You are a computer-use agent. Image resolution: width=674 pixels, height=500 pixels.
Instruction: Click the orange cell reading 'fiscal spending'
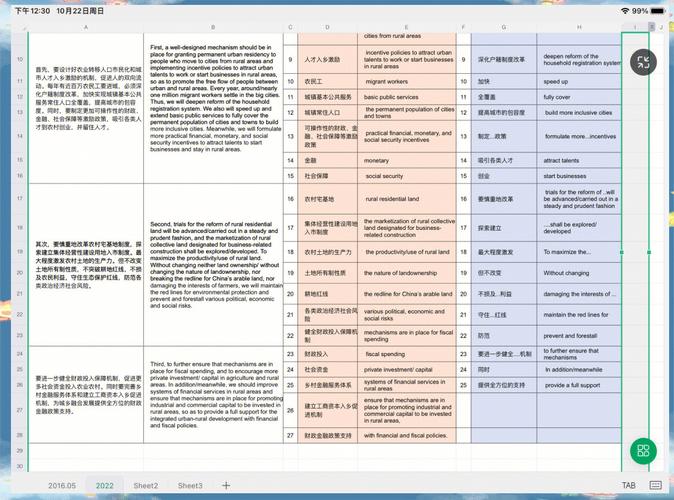click(407, 354)
